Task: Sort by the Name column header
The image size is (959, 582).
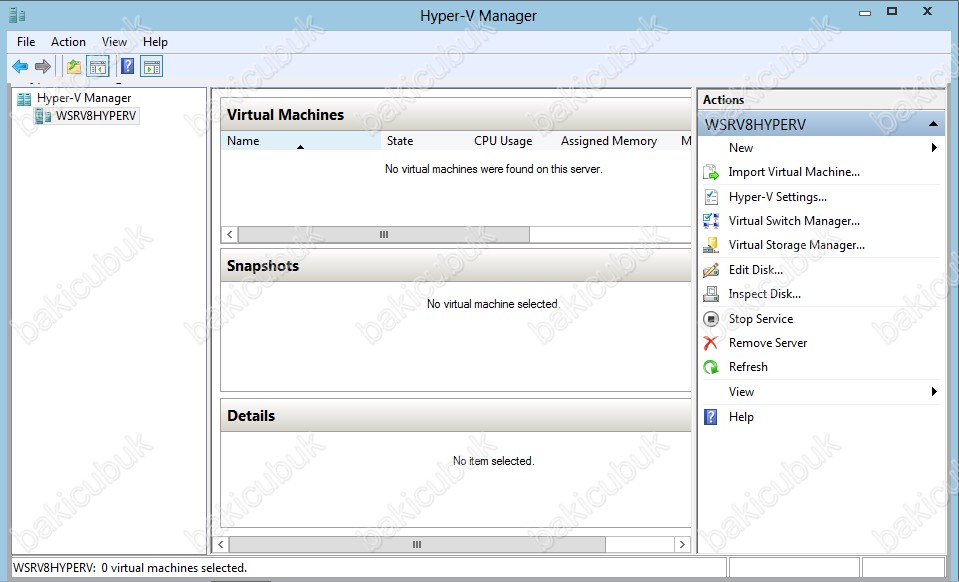Action: pyautogui.click(x=300, y=141)
